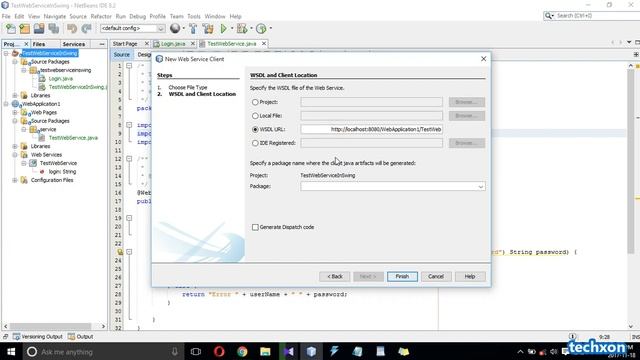Click the Finish button
Image resolution: width=640 pixels, height=360 pixels.
(402, 276)
